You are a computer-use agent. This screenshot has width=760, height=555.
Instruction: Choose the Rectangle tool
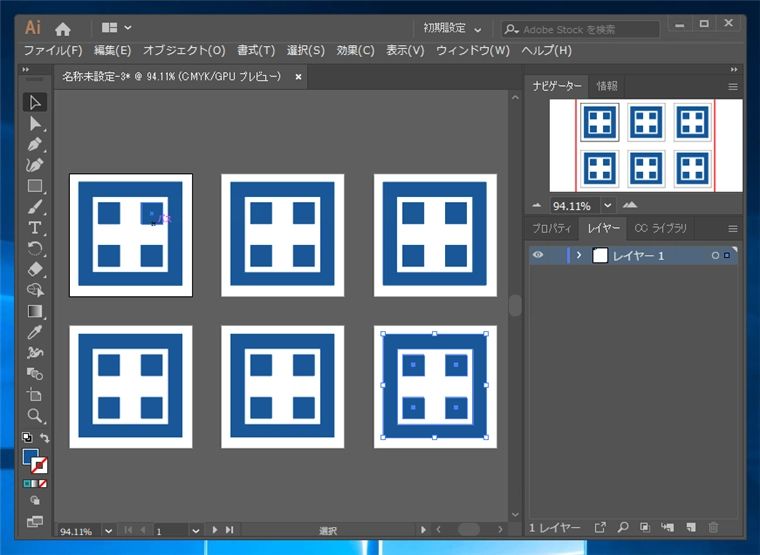pos(35,186)
